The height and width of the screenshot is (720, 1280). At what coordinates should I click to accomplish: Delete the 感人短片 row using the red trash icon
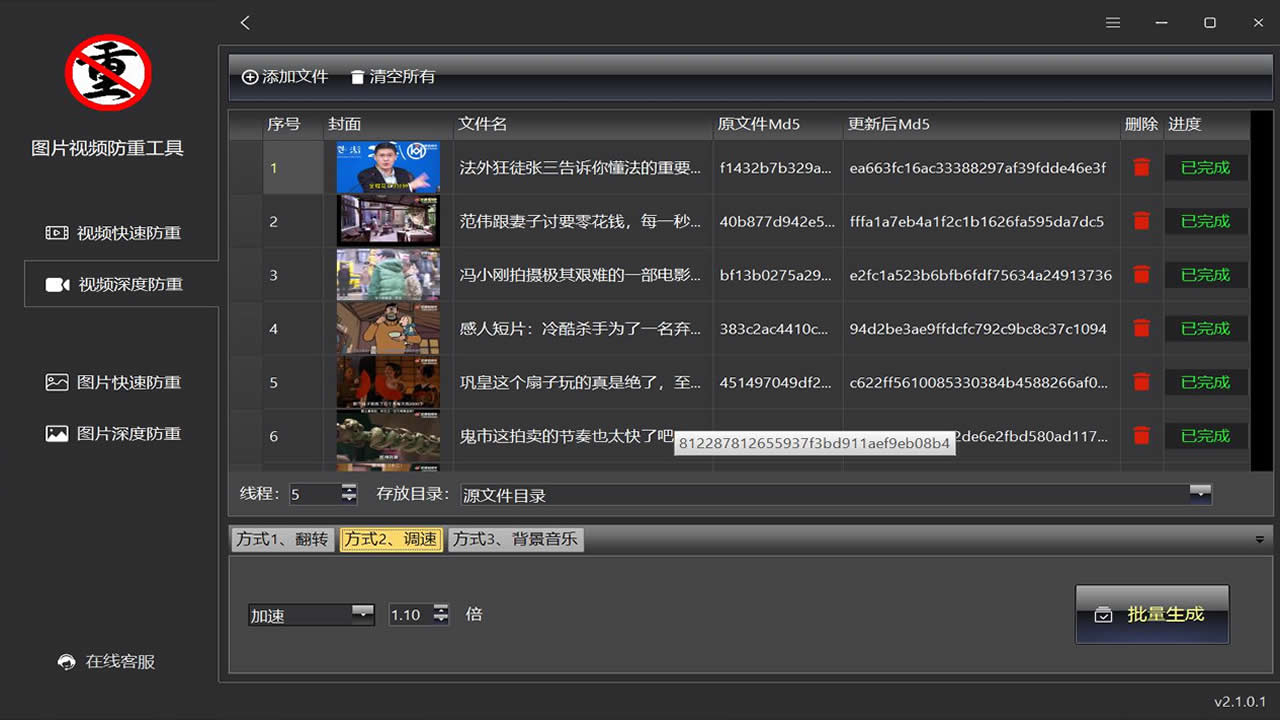1141,328
